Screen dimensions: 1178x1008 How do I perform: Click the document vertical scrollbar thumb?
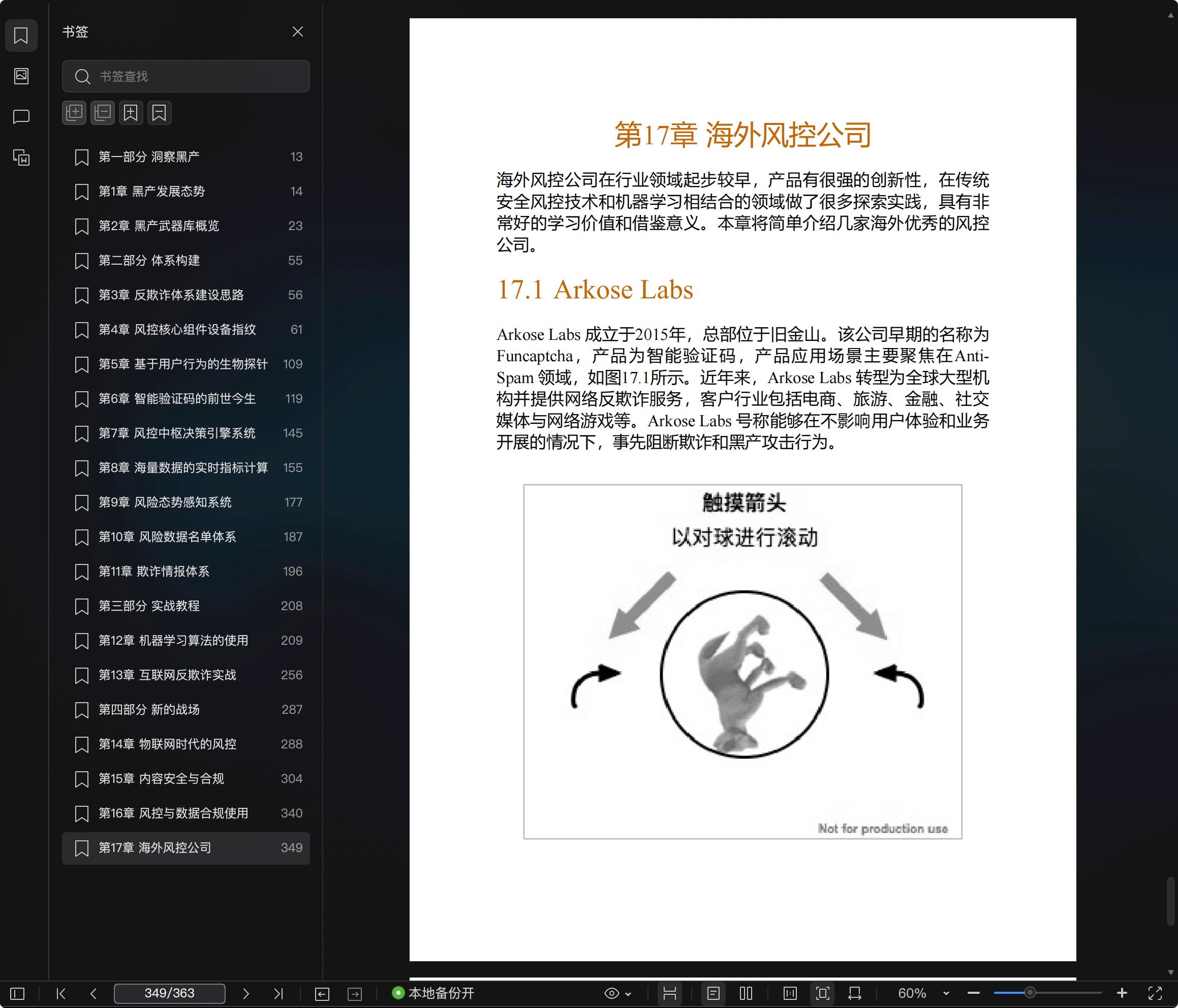1170,901
